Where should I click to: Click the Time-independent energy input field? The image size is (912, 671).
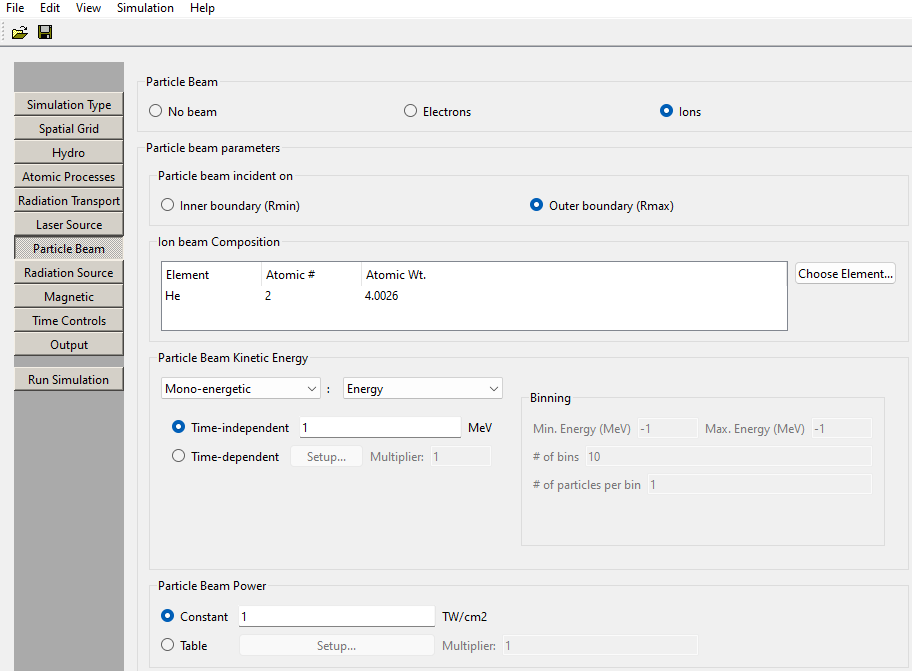380,427
